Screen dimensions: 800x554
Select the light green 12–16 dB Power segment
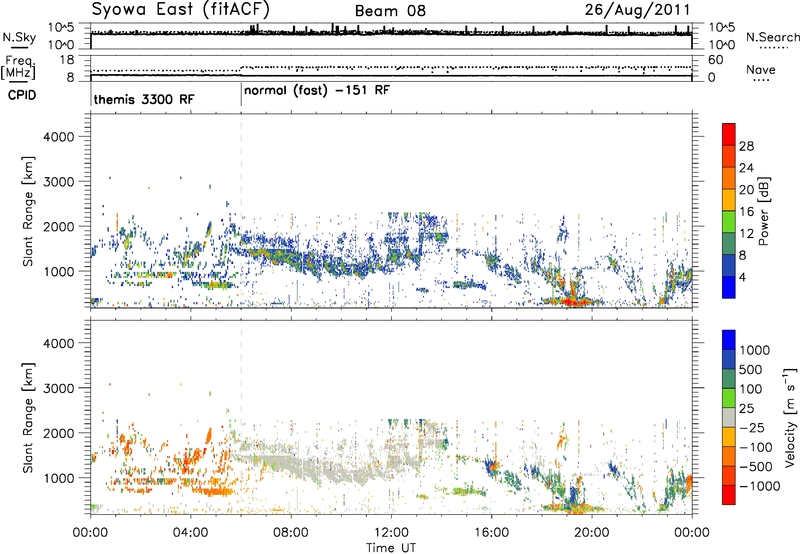[x=729, y=221]
